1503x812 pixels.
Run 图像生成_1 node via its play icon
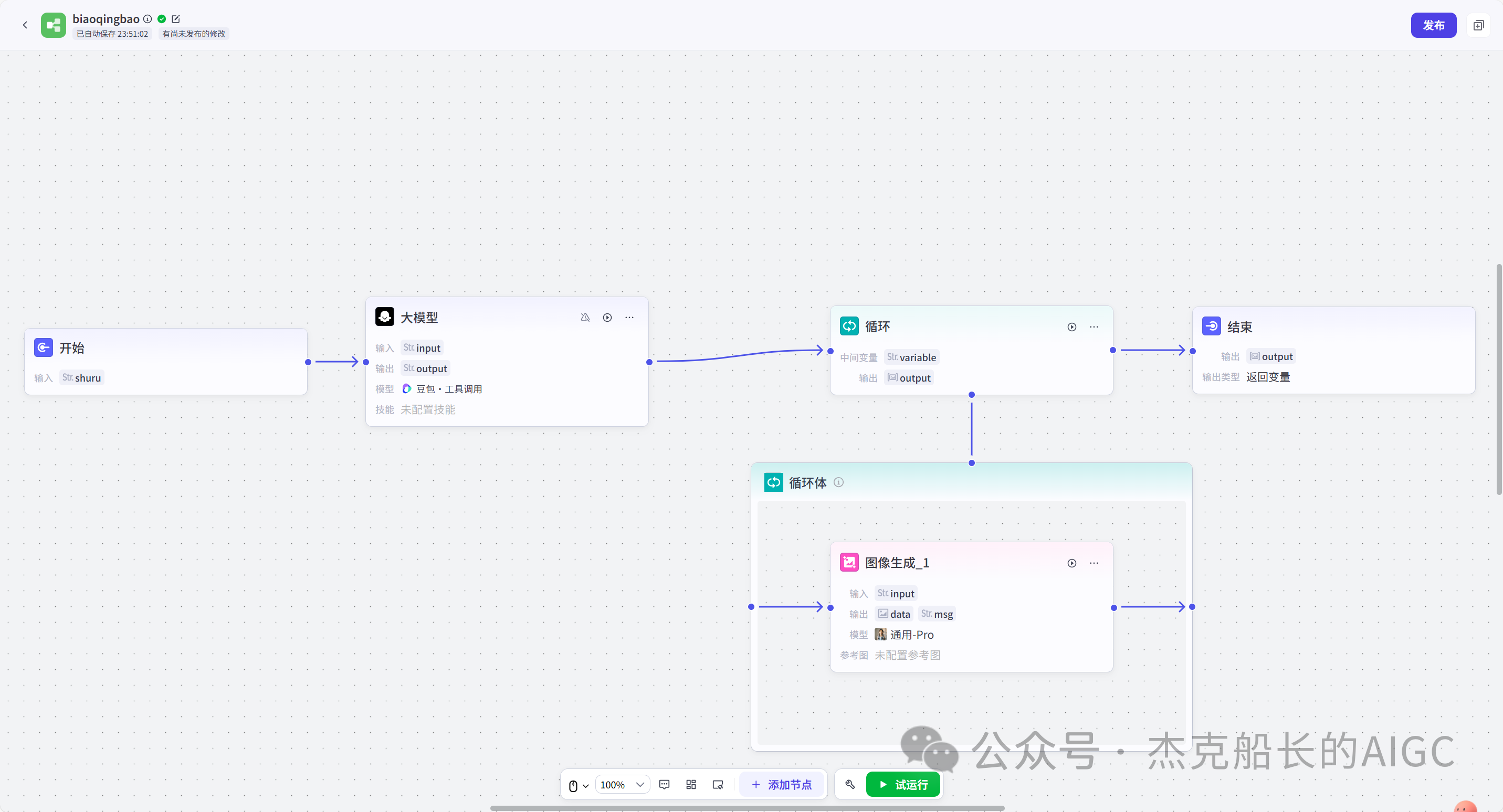pos(1072,563)
